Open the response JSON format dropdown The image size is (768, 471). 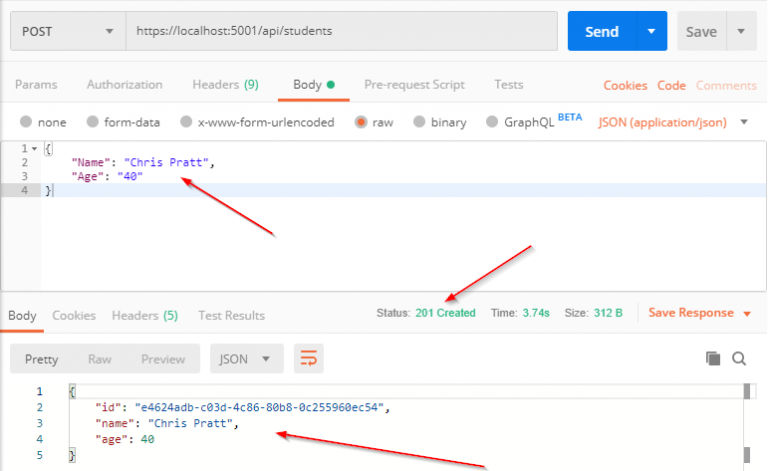[246, 359]
